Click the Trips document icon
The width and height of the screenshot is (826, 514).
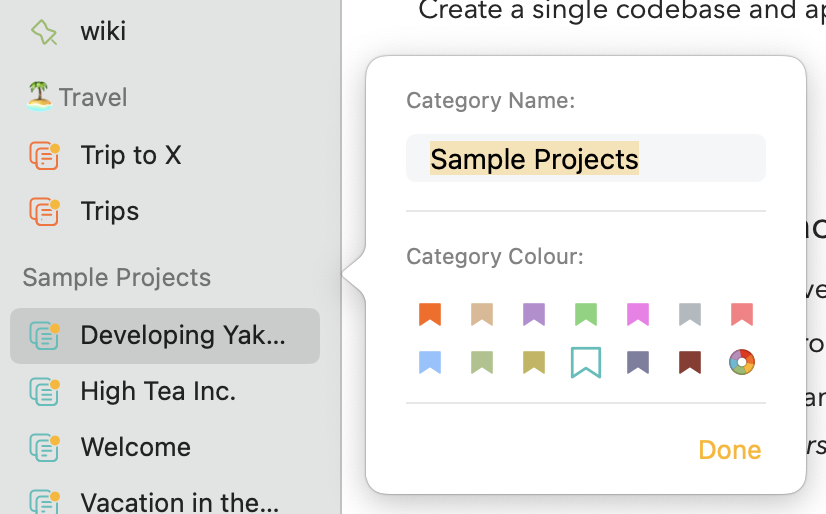tap(44, 211)
